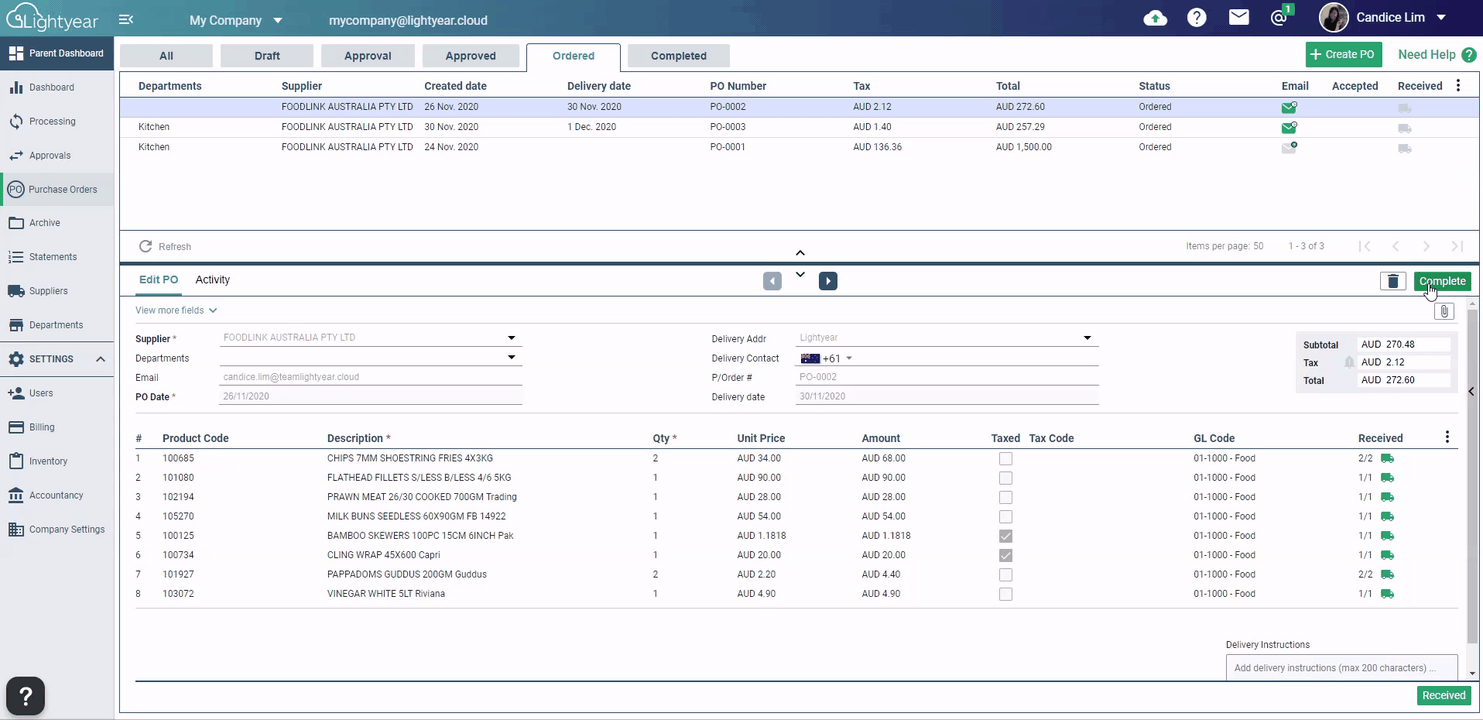The height and width of the screenshot is (720, 1483).
Task: Open the Activity tab
Action: 212,280
